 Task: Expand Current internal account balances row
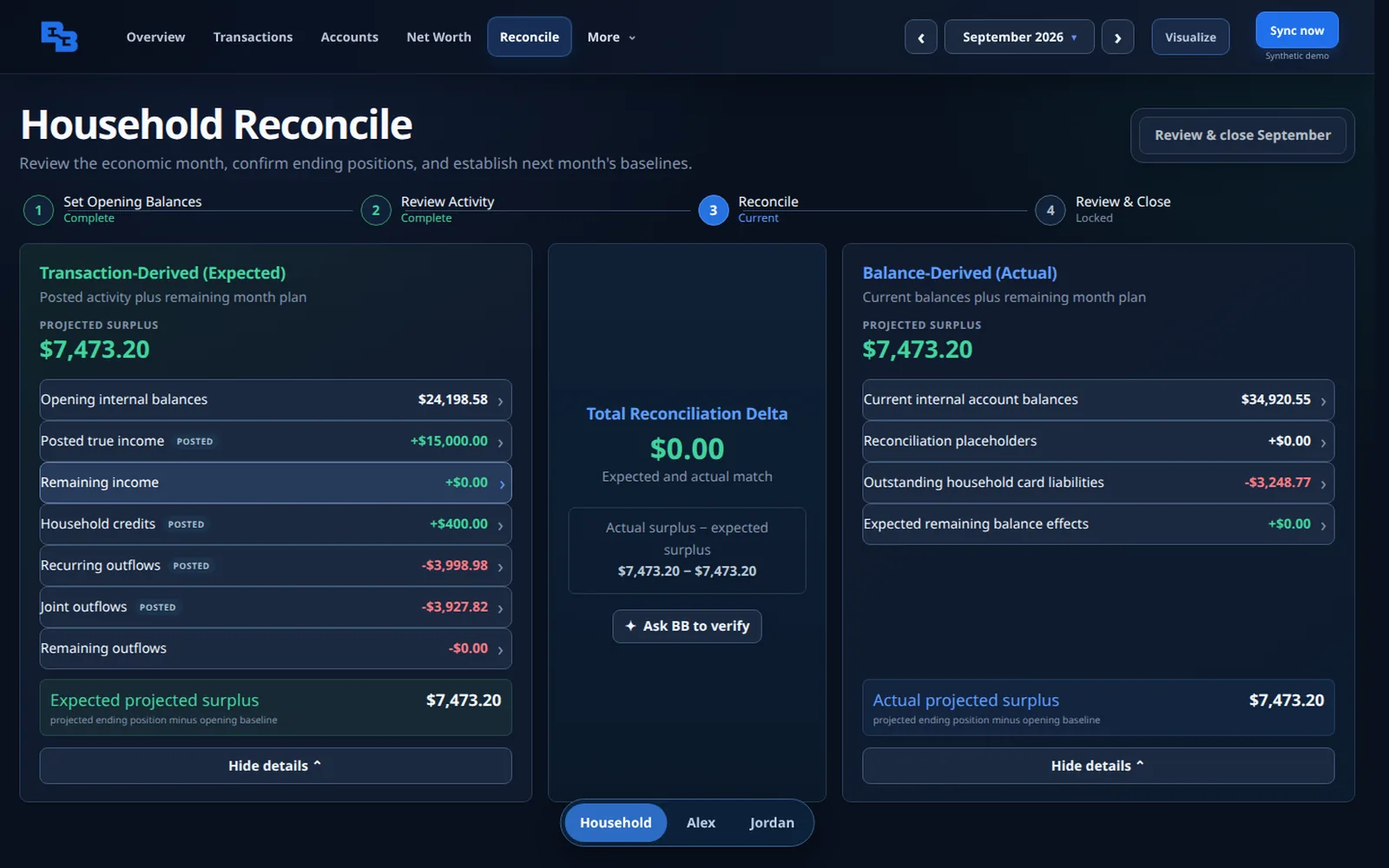pos(1098,399)
